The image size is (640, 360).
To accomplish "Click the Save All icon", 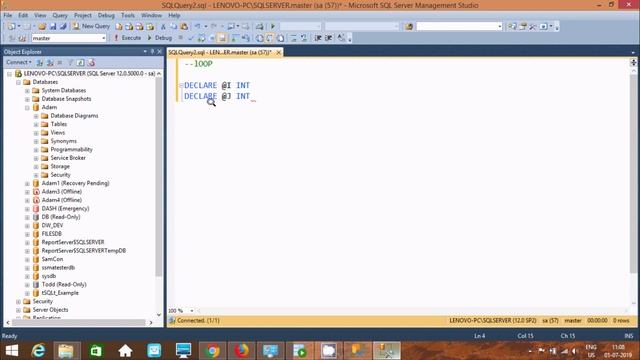I will pos(63,27).
